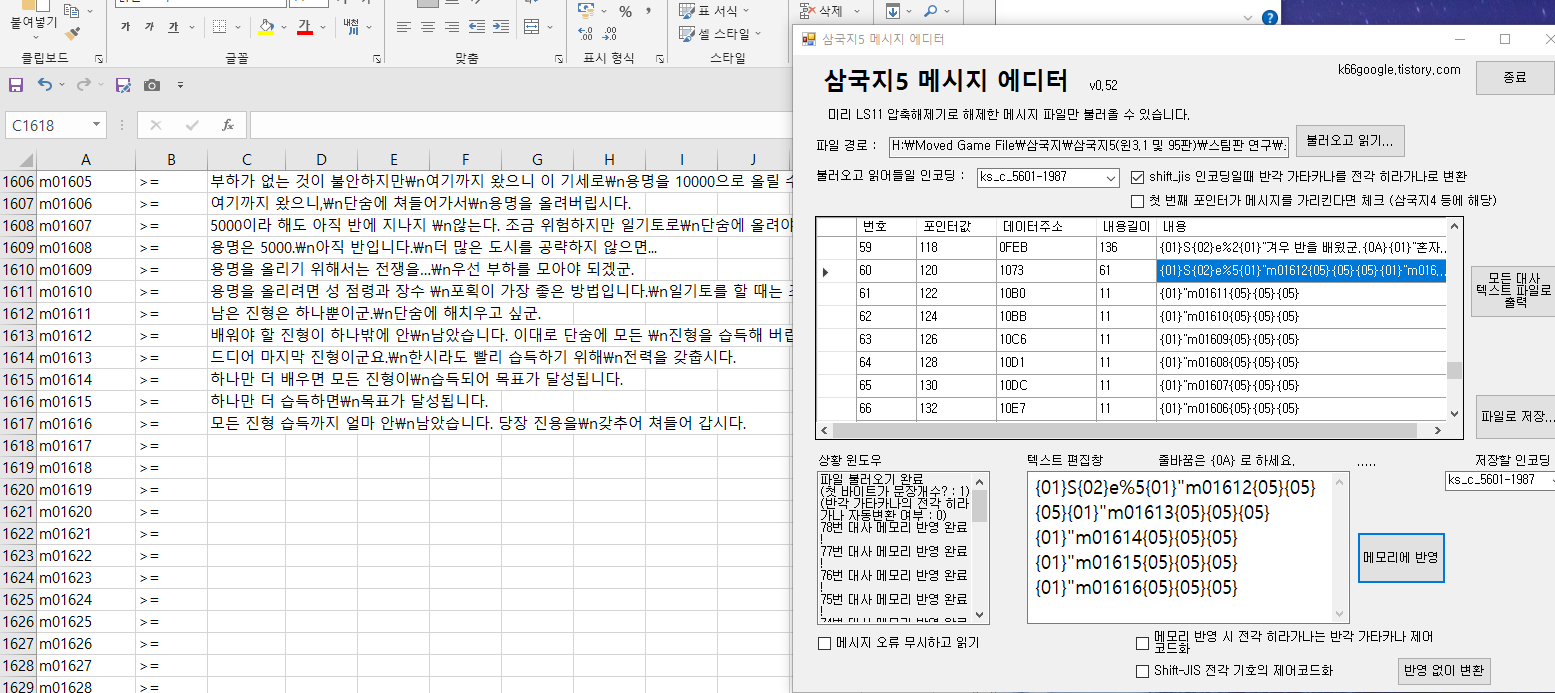Apply underline with the underlined 가 button
This screenshot has height=693, width=1555.
click(x=173, y=27)
